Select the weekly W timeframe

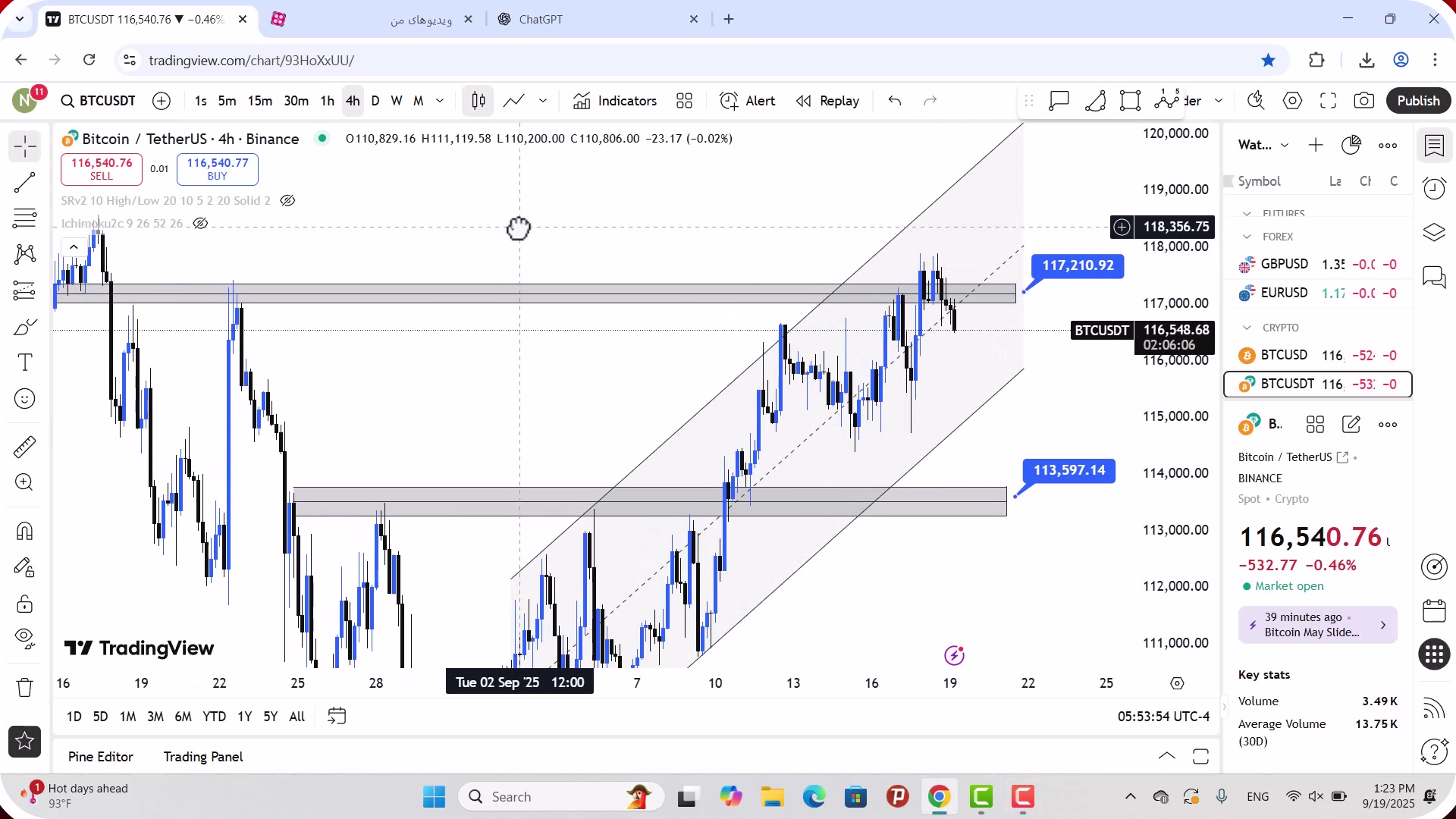click(x=397, y=101)
